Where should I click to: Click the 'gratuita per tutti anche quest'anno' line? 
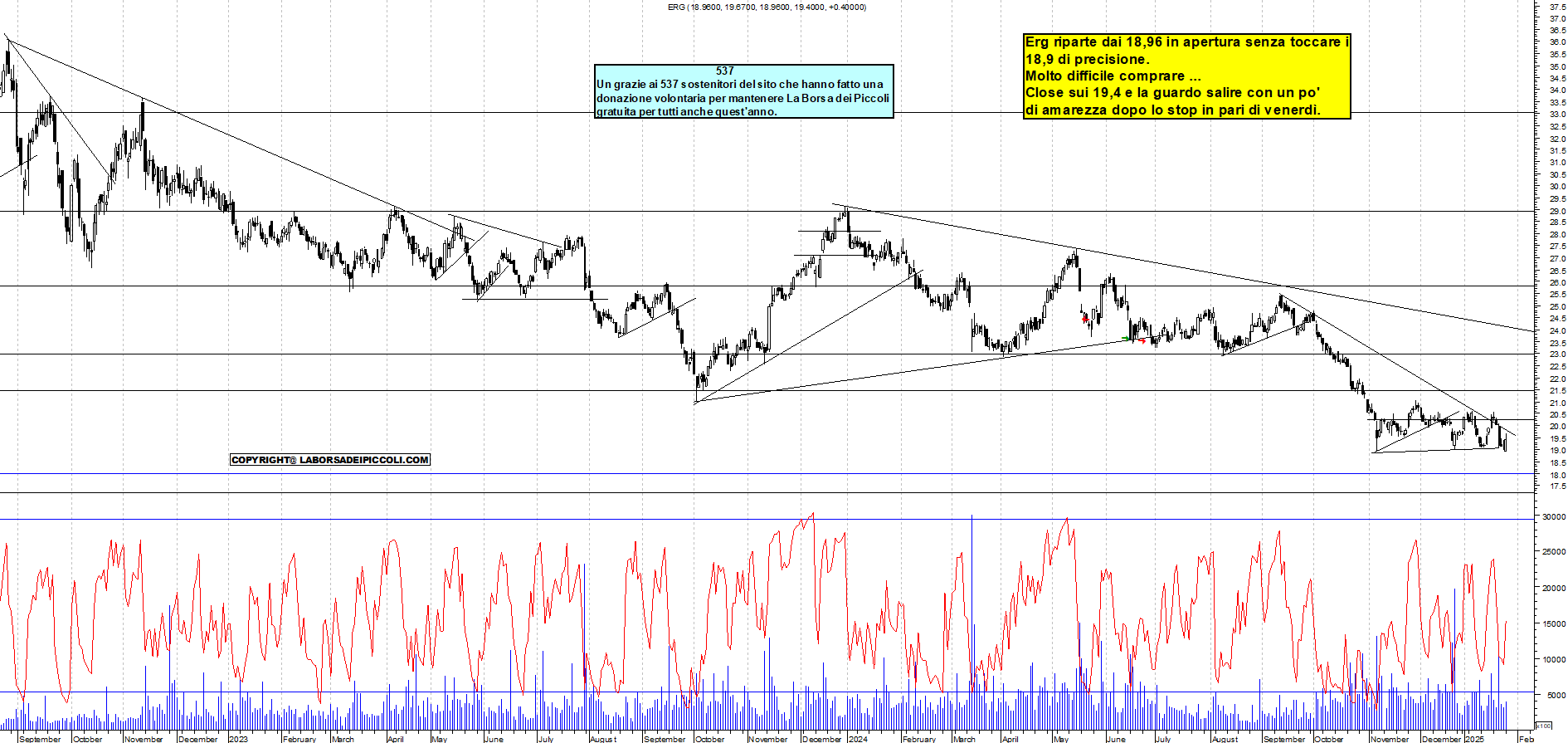(687, 111)
